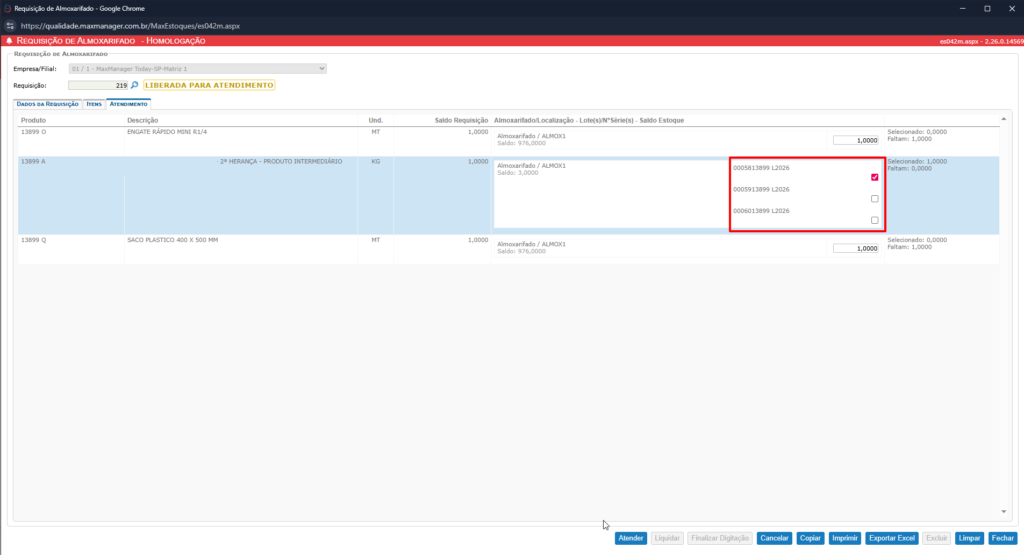Uncheck lot 0005813899 L2026 checkbox
This screenshot has width=1024, height=555.
[x=875, y=177]
